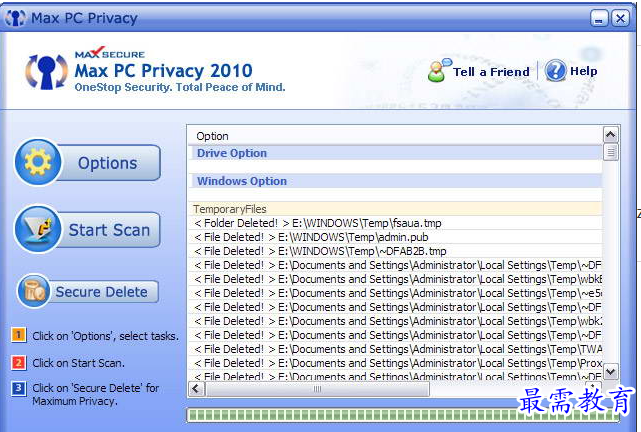Open the Help link text
641x432 pixels.
coord(583,71)
